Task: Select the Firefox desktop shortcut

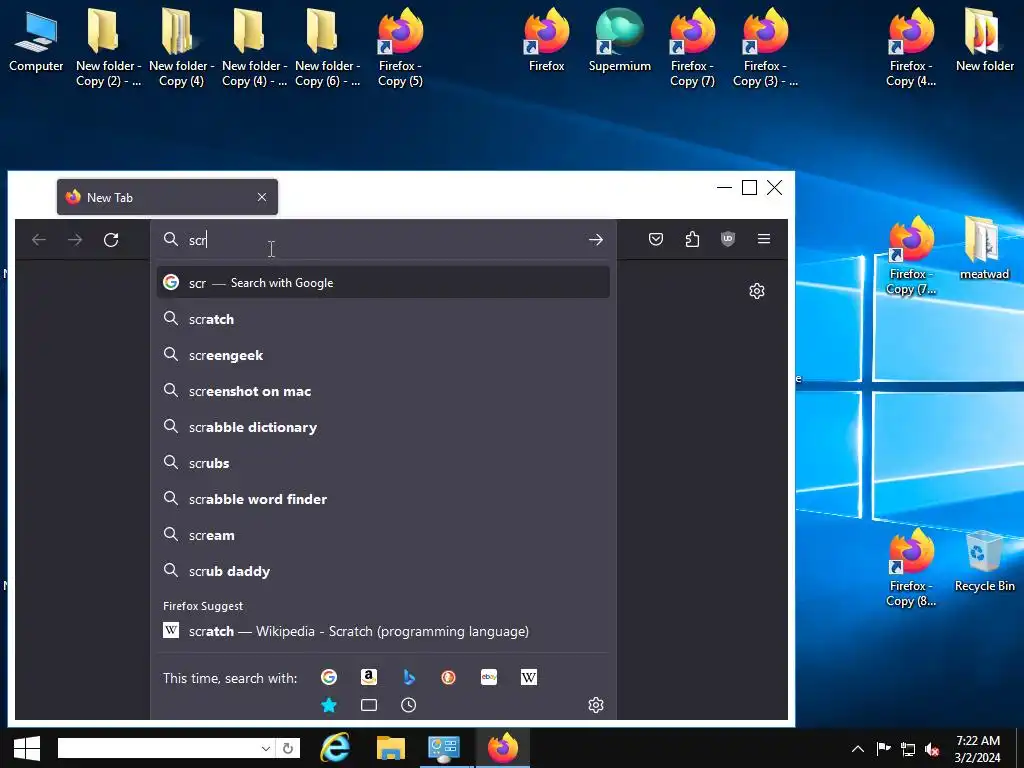Action: [x=547, y=40]
